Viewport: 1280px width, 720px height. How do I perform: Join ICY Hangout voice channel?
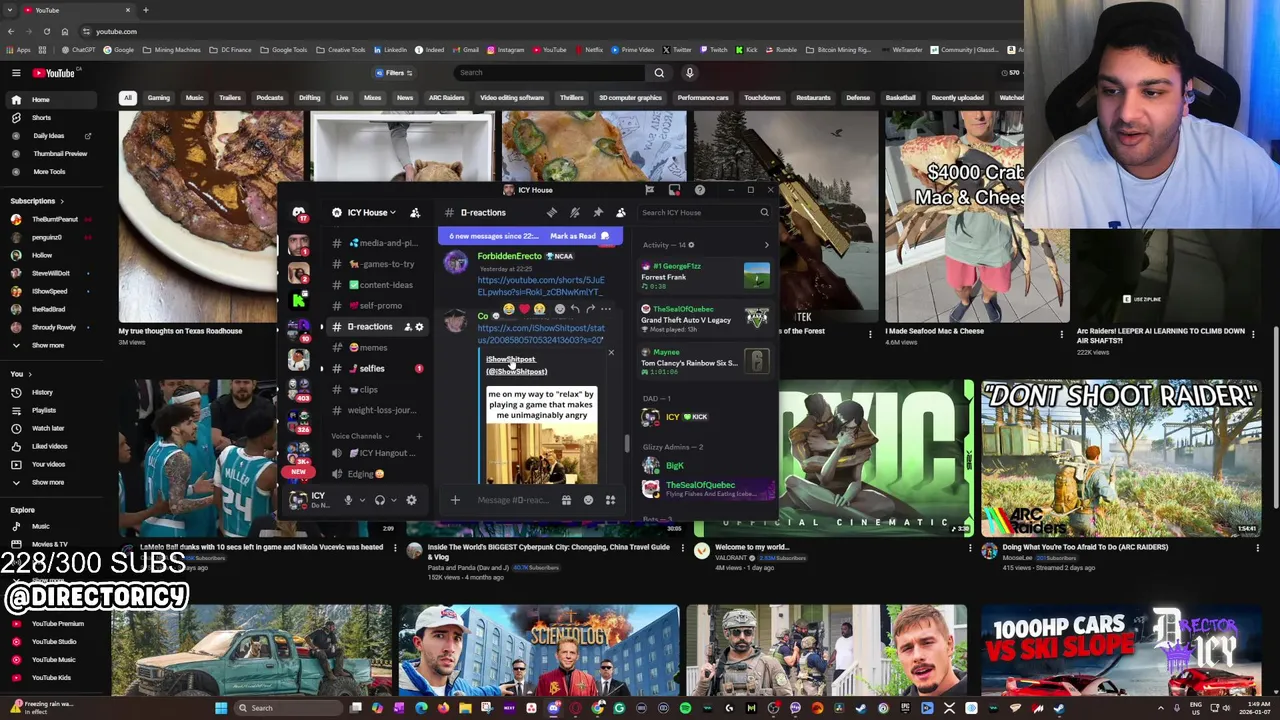376,453
